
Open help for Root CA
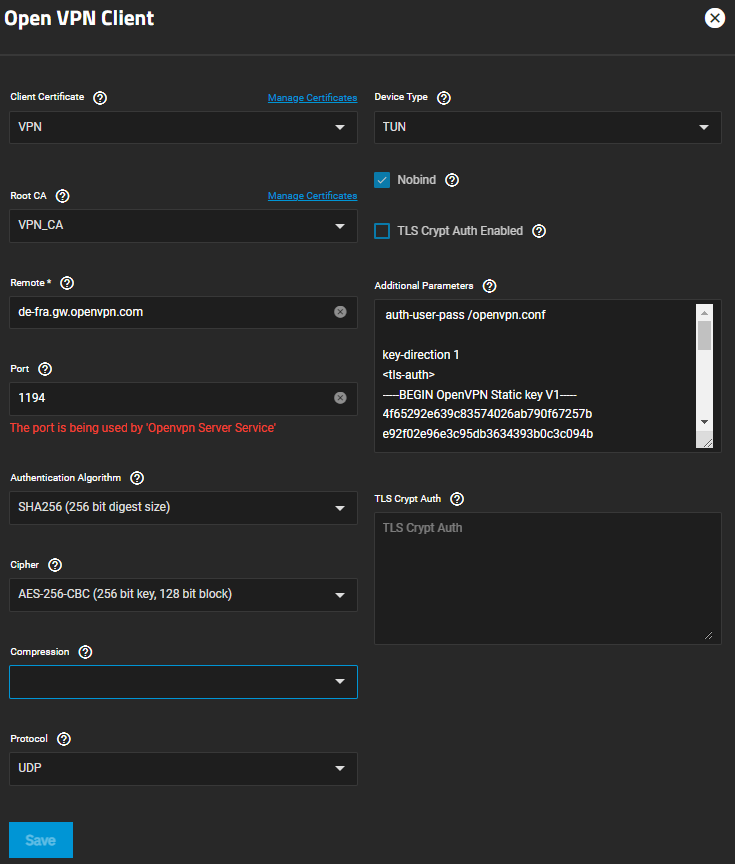(x=63, y=196)
